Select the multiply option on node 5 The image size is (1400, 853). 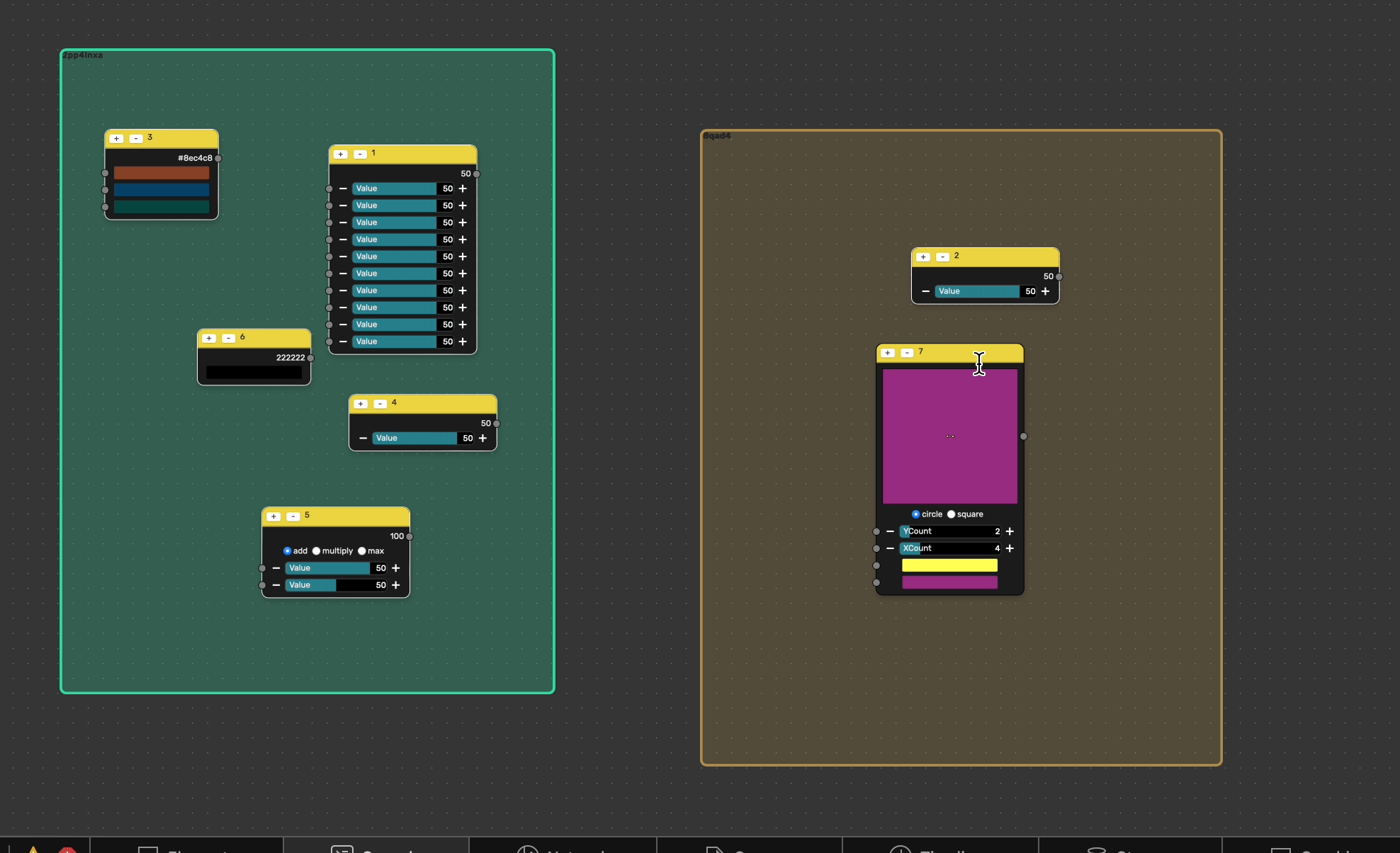317,550
